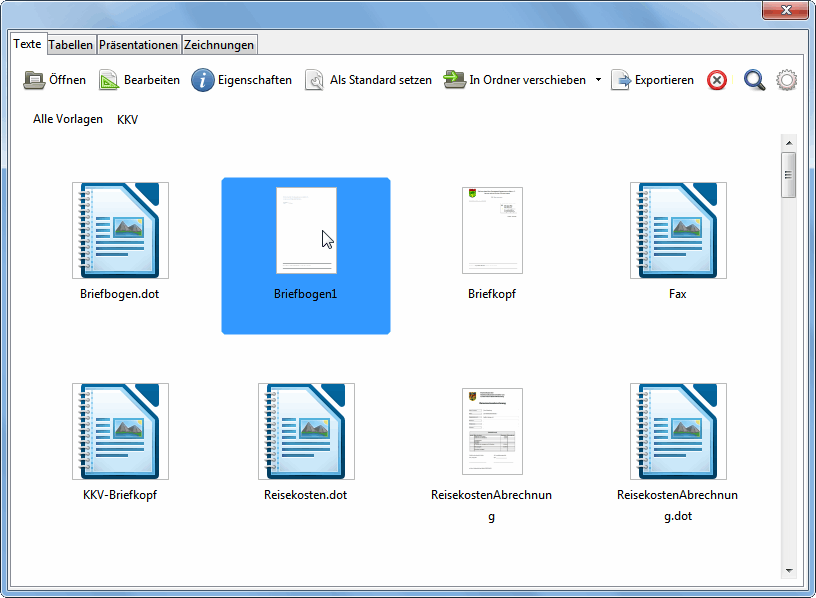Select the Reisekosten.dot template
This screenshot has height=598, width=816.
tap(306, 431)
